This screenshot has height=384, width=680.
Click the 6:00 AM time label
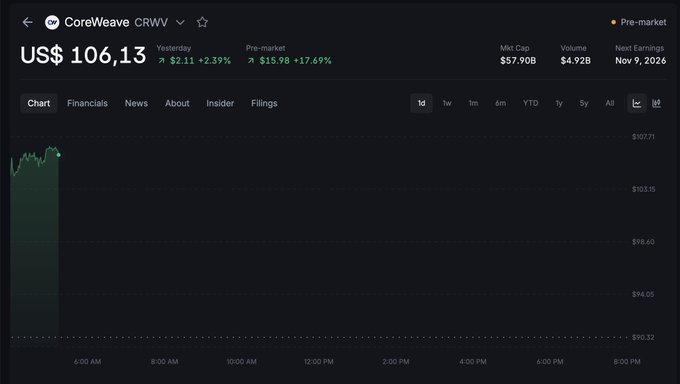88,361
